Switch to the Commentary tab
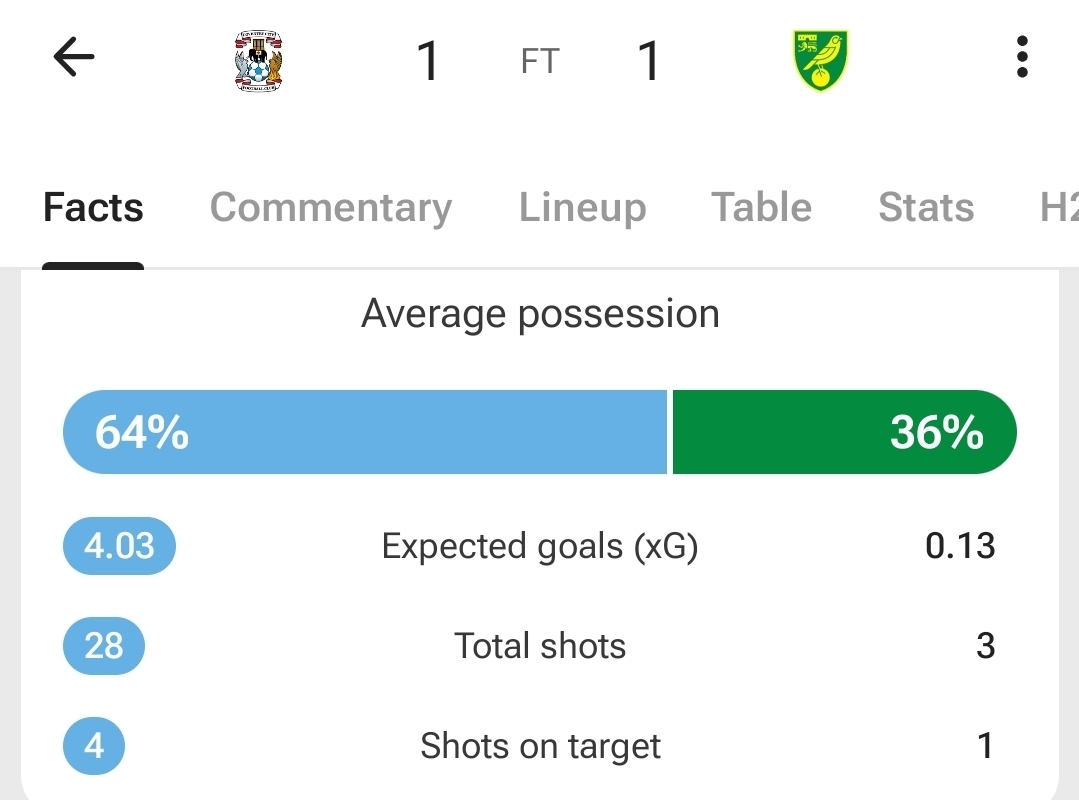 (x=330, y=208)
